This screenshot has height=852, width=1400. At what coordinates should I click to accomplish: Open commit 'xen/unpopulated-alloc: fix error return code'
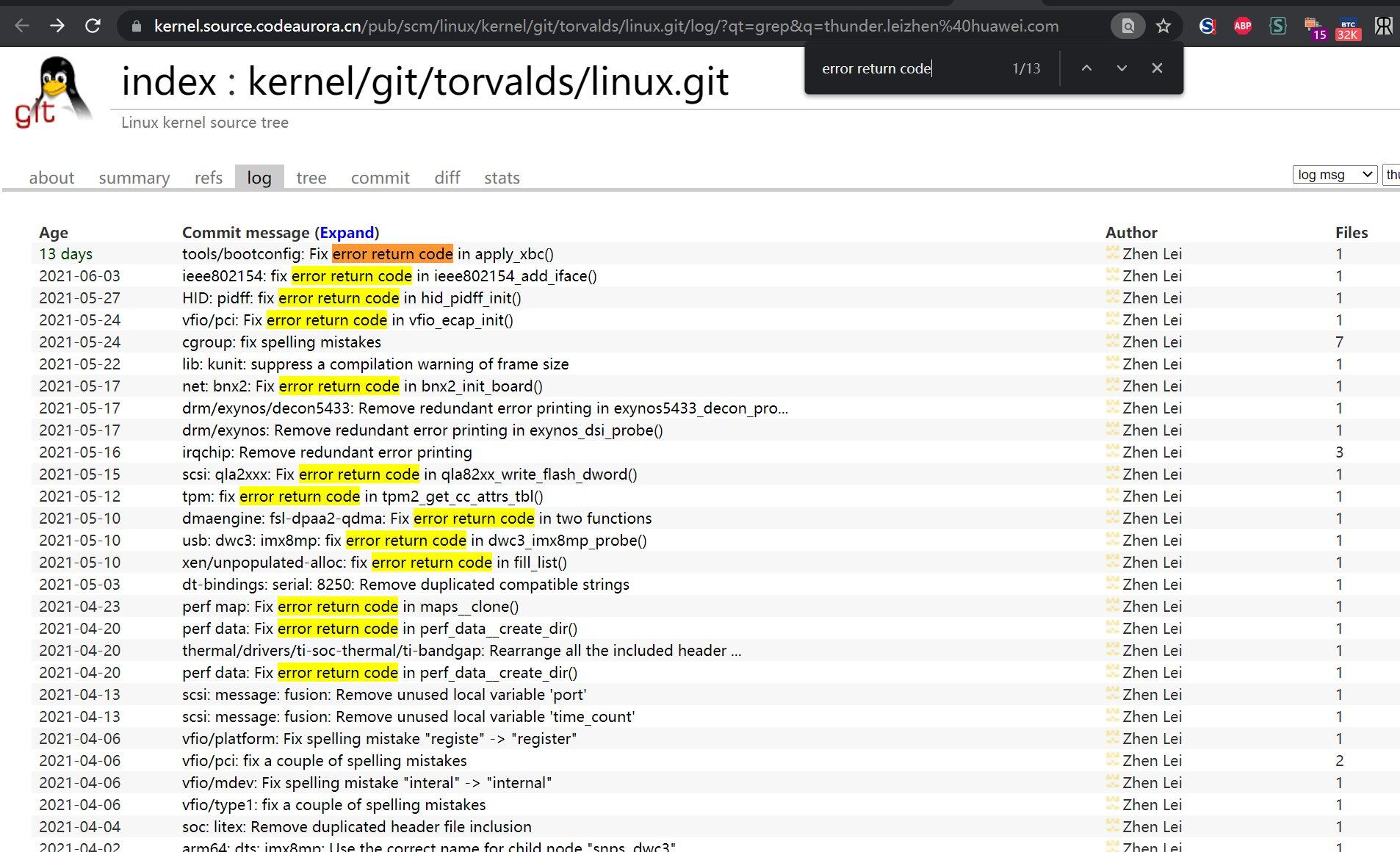(375, 563)
